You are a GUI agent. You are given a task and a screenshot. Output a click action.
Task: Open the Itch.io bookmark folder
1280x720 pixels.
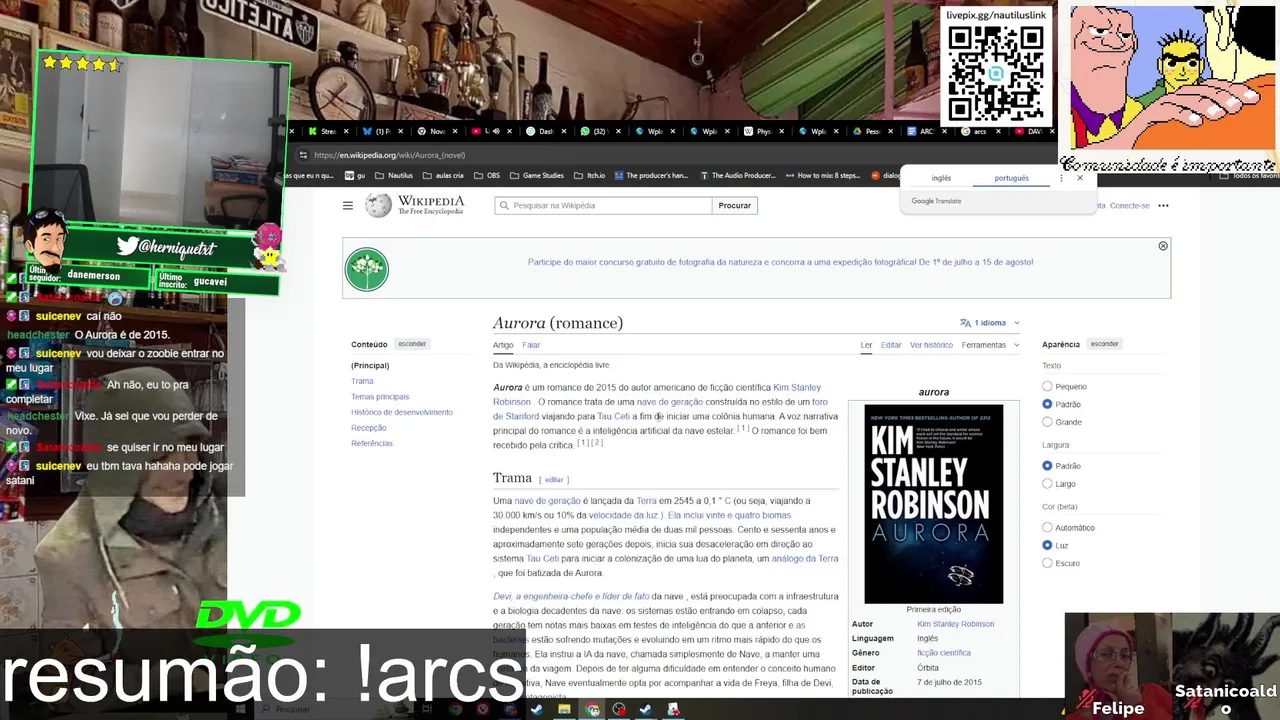pos(589,175)
